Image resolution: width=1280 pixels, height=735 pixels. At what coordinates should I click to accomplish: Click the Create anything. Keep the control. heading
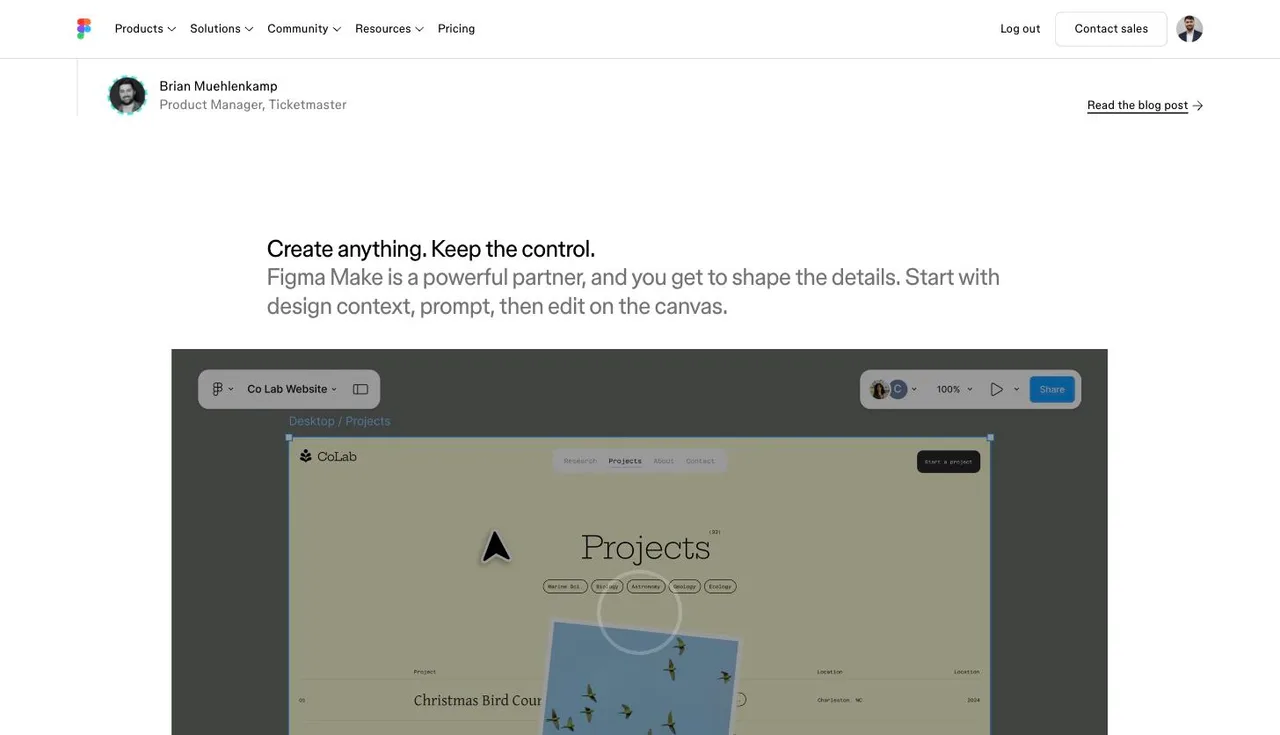point(431,249)
